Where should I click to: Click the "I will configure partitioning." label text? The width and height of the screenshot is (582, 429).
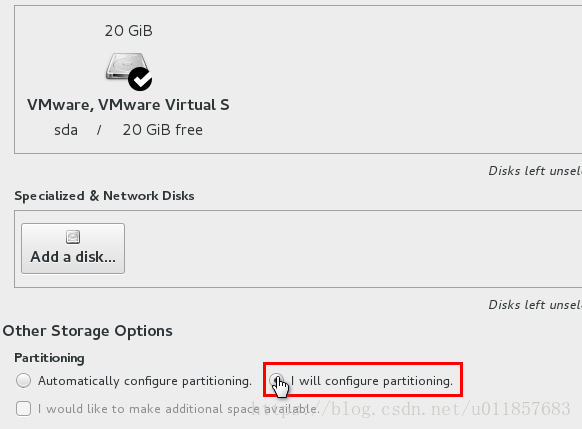(372, 381)
